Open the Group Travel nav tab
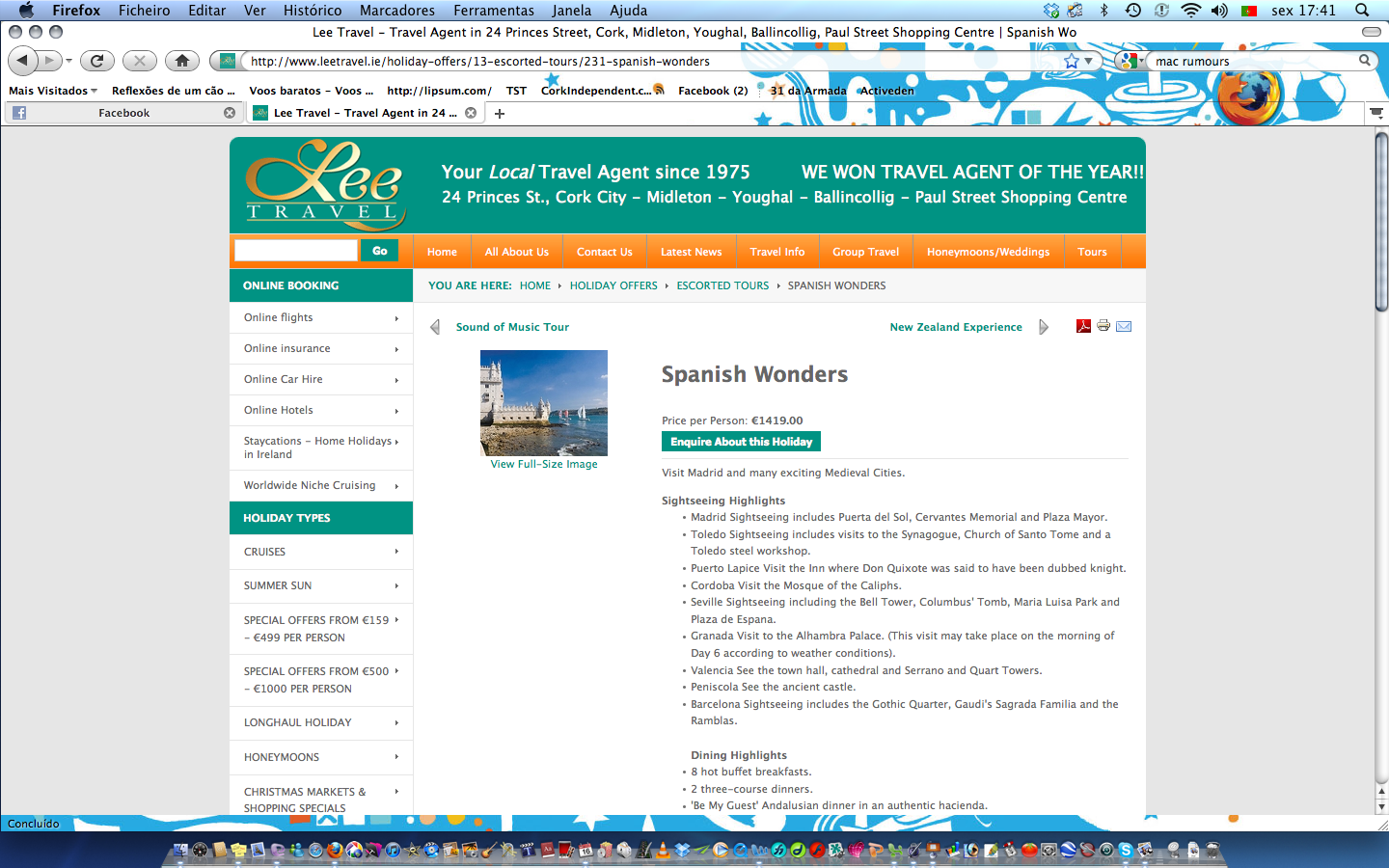1389x868 pixels. coord(865,252)
